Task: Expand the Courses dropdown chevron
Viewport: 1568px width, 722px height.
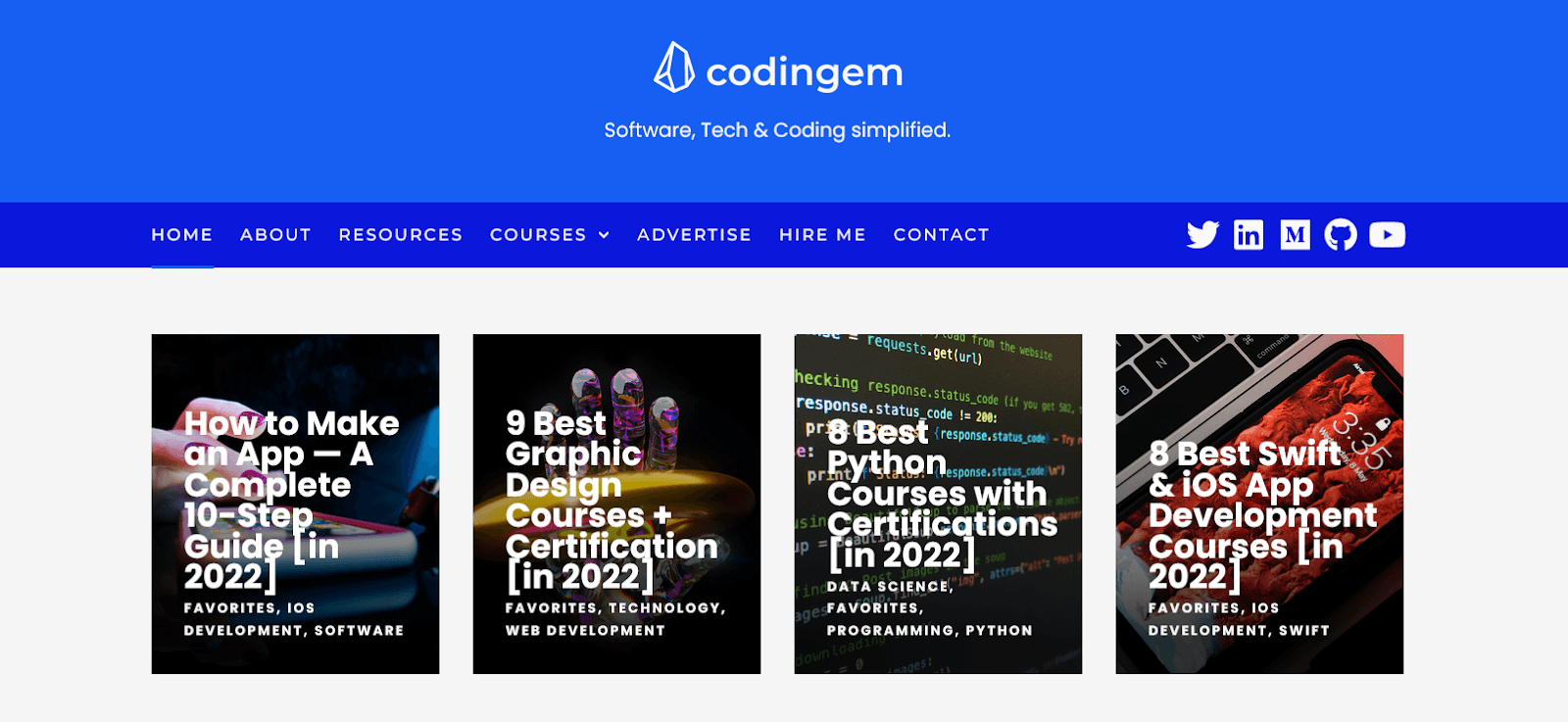Action: 604,235
